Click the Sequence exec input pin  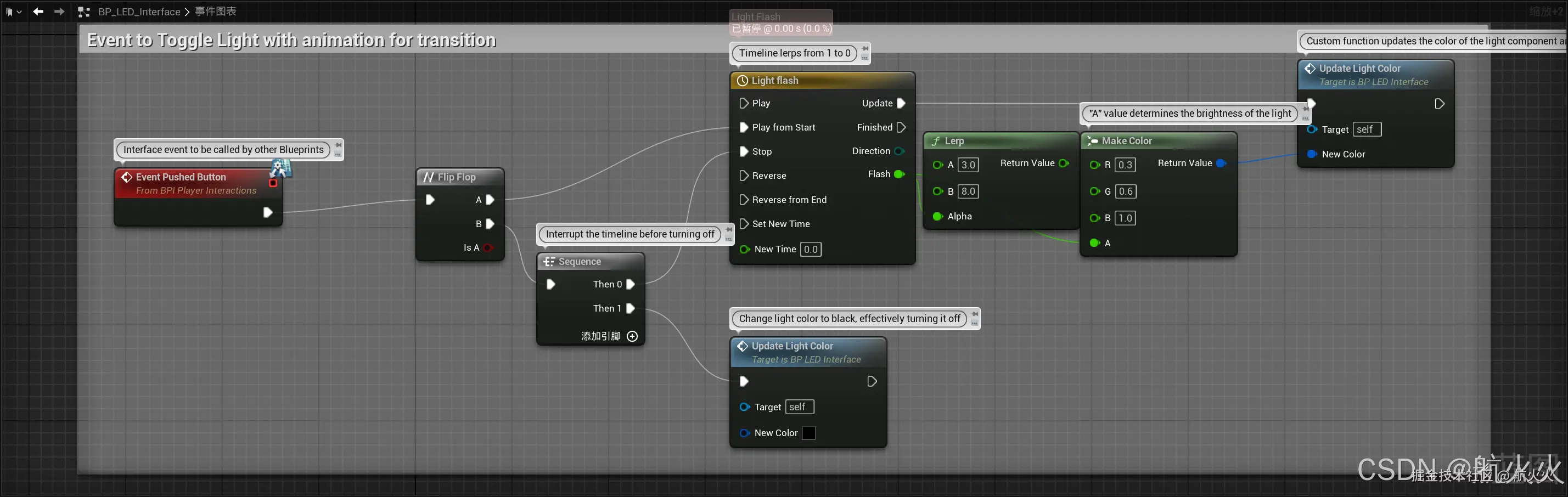coord(551,284)
